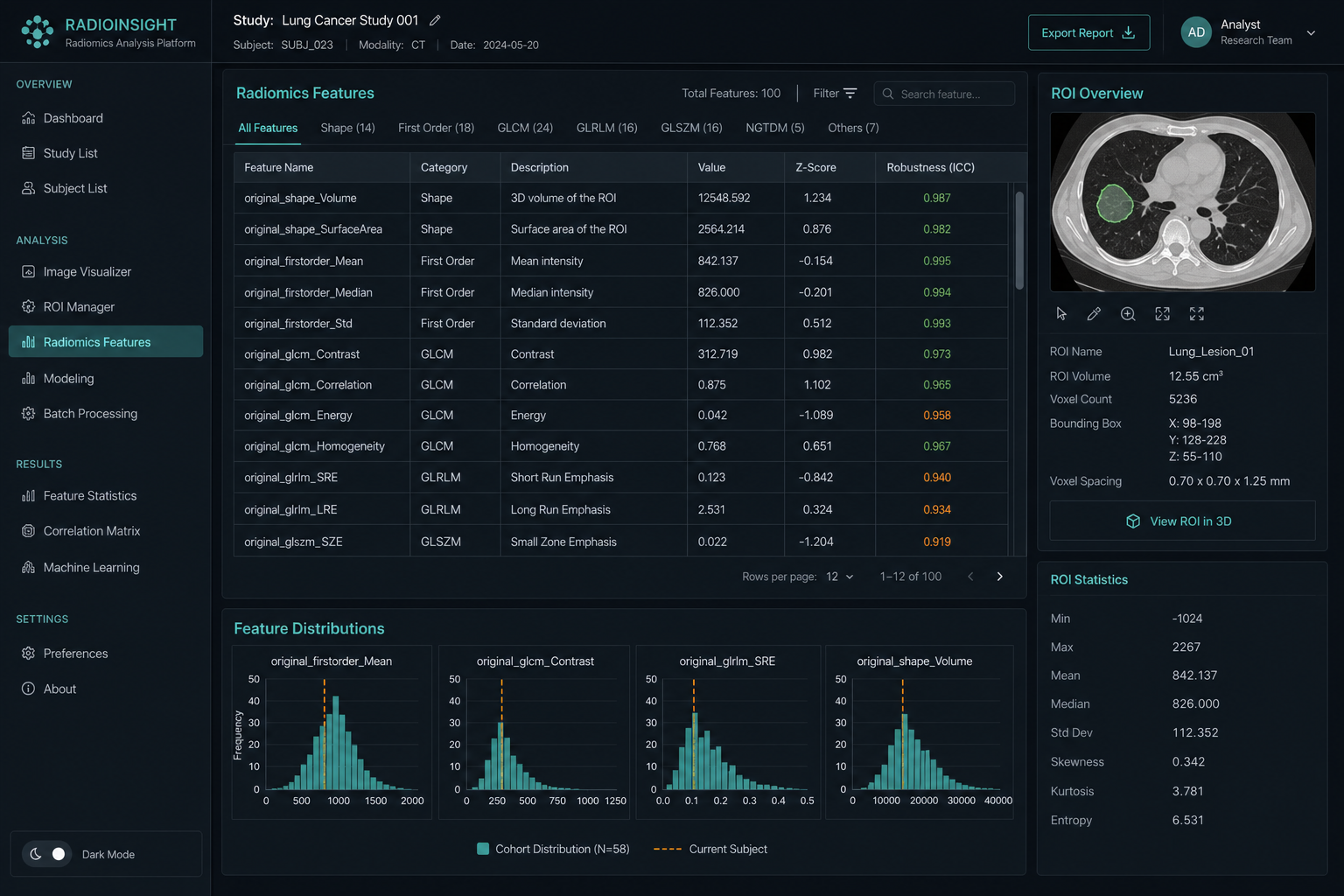Switch to the NGTDM (5) tab
The height and width of the screenshot is (896, 1344).
click(x=774, y=128)
